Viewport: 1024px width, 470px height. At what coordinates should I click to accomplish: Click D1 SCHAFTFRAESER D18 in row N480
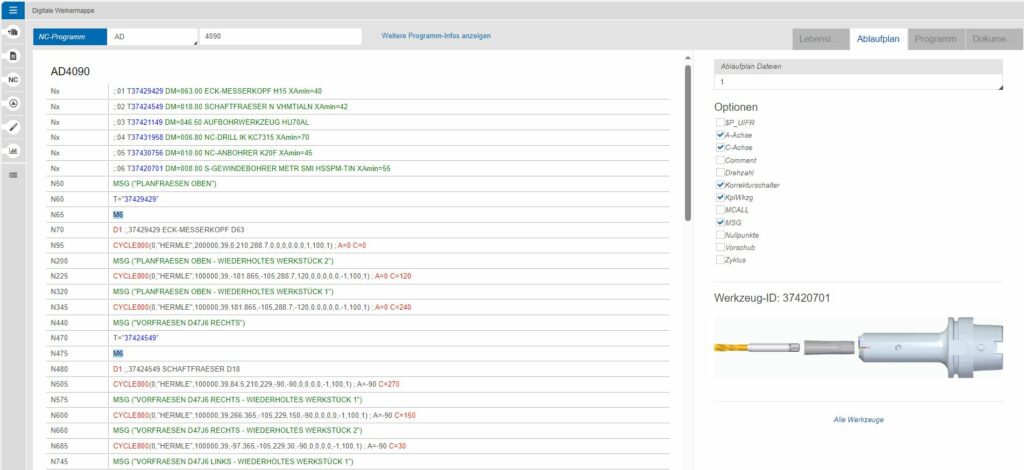176,369
